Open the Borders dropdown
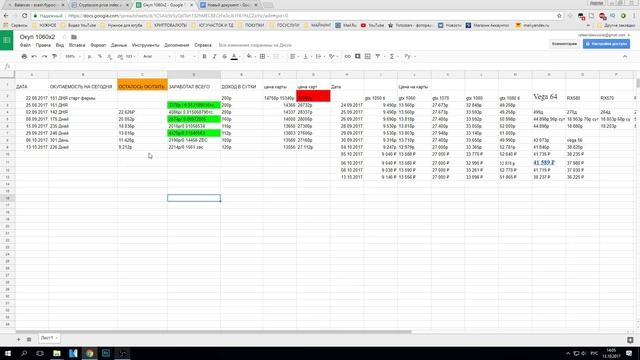Image resolution: width=640 pixels, height=360 pixels. pyautogui.click(x=264, y=56)
